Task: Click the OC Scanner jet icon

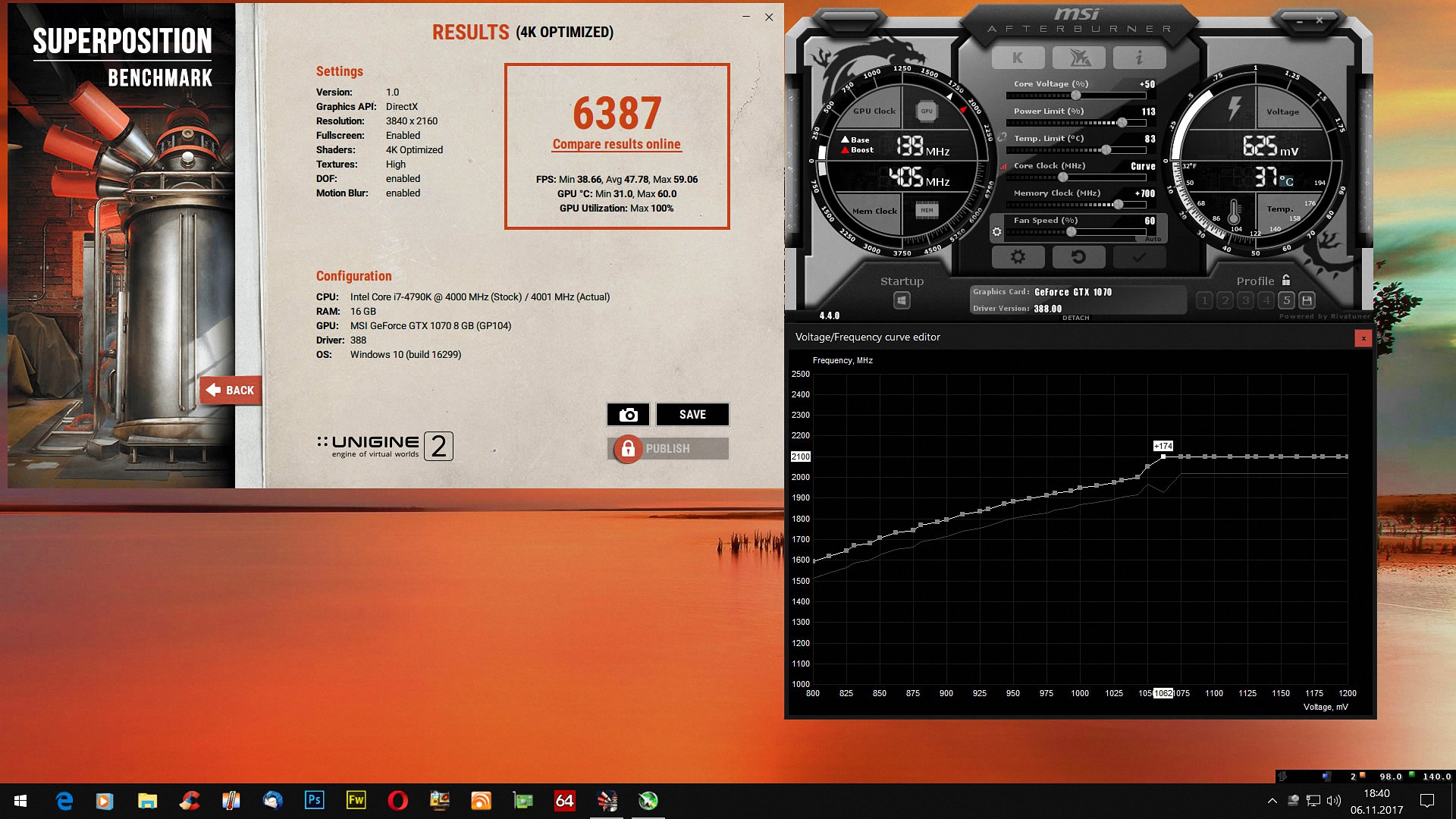Action: point(1078,58)
